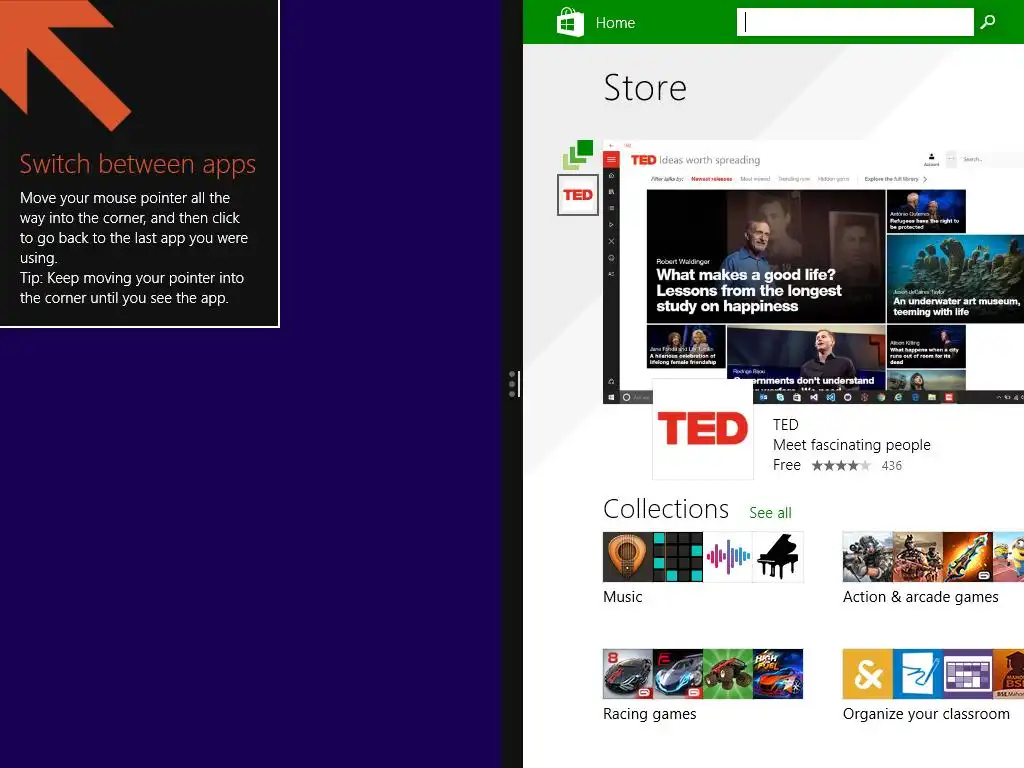Screen dimensions: 1024x768
Task: Open the teal drum pad grid icon
Action: click(678, 557)
